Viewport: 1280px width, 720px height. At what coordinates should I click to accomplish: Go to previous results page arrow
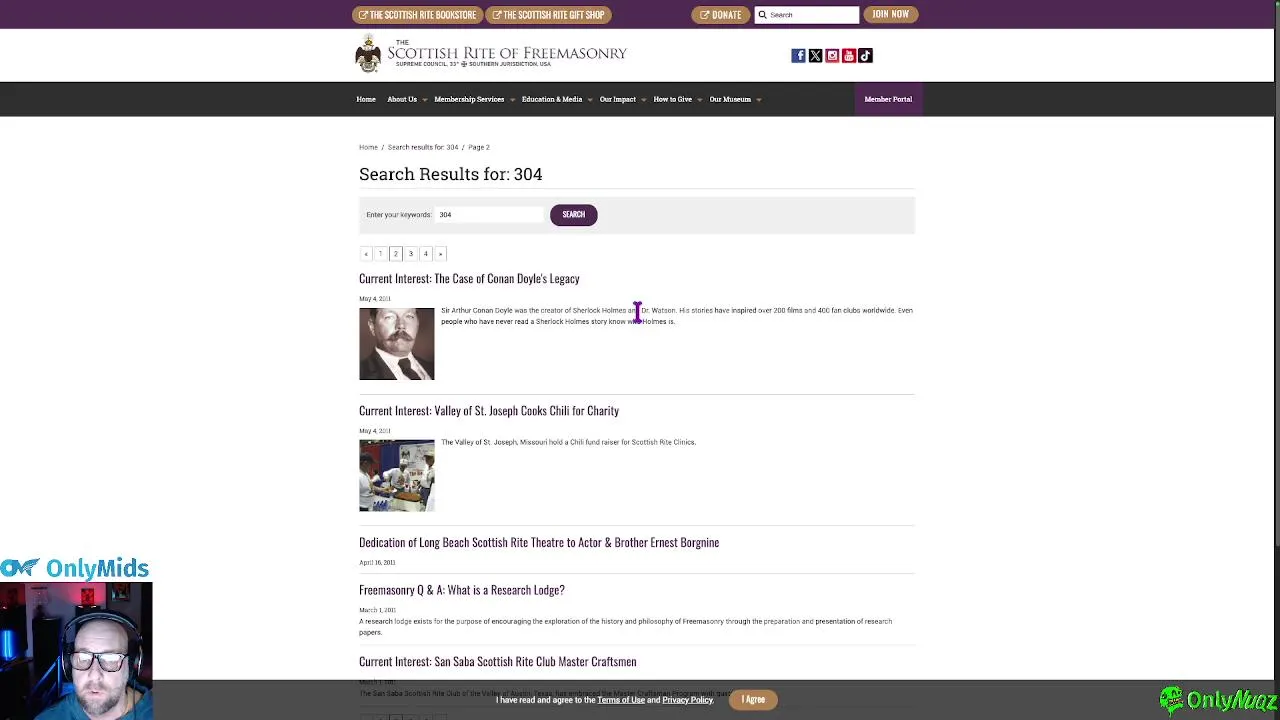point(366,254)
